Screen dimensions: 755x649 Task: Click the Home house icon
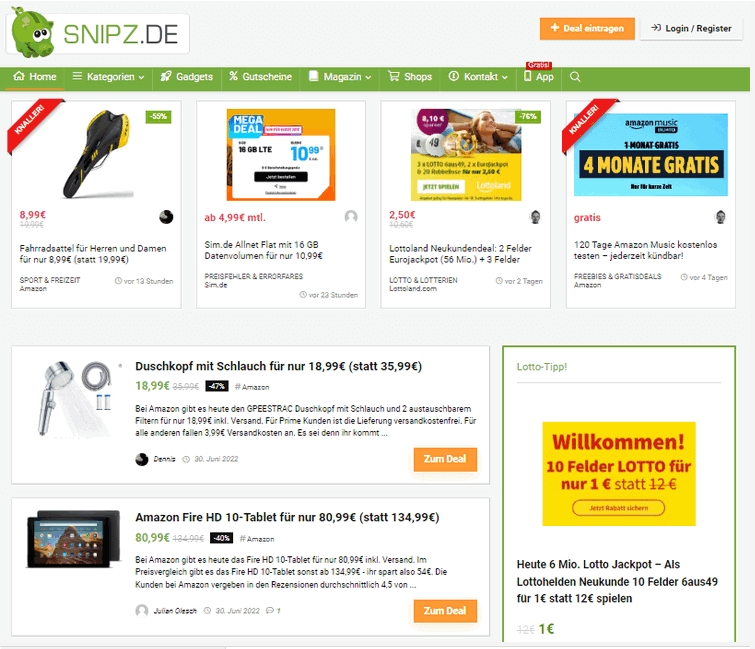point(35,77)
